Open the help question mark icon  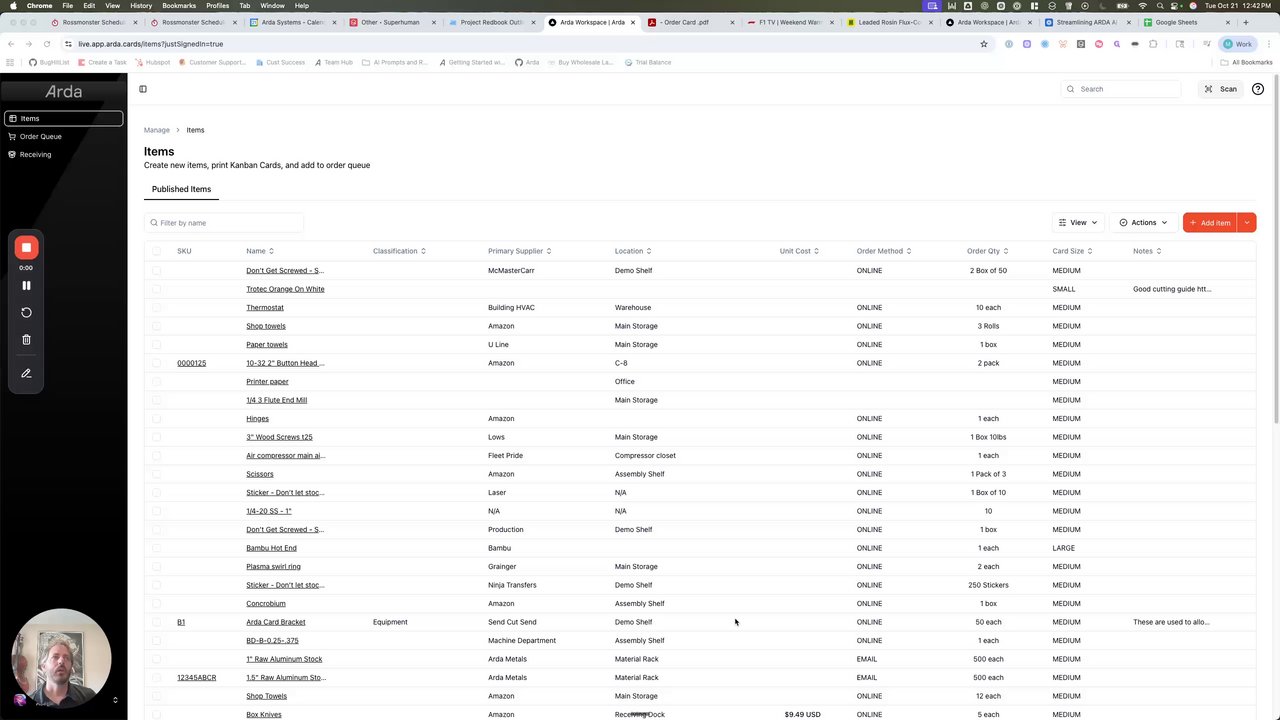(1258, 89)
